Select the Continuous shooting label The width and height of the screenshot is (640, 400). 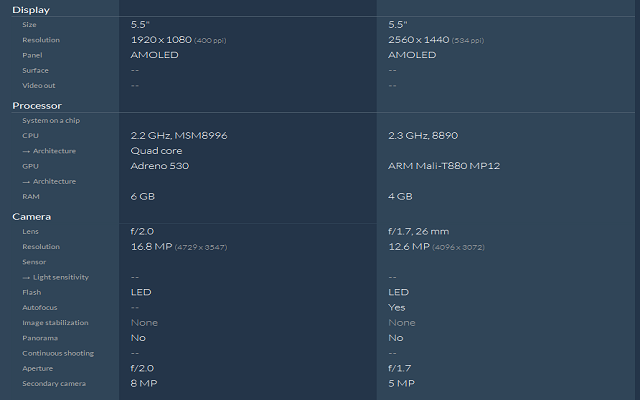(x=58, y=353)
